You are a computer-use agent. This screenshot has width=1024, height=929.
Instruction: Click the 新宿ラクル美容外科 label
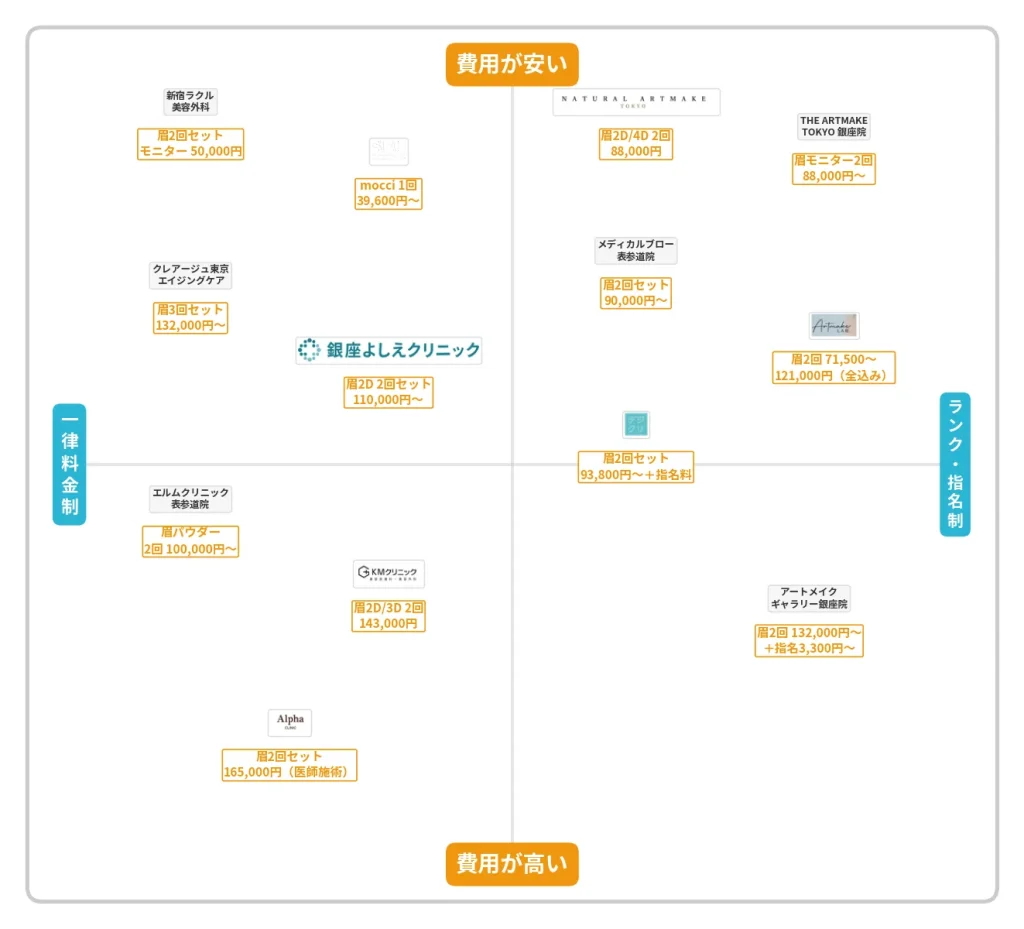pyautogui.click(x=190, y=101)
